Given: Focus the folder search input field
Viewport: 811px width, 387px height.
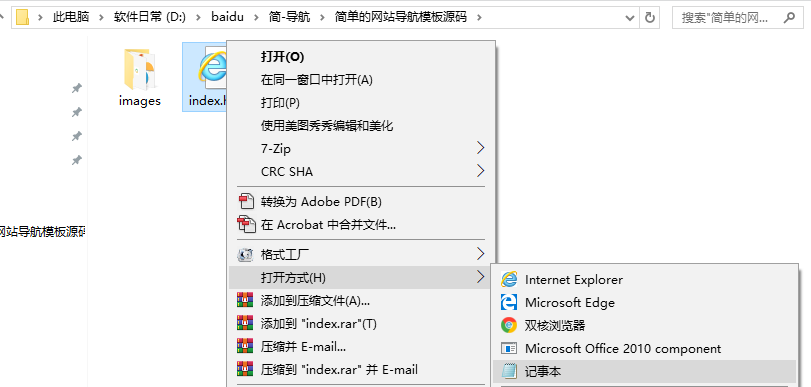Looking at the screenshot, I should (x=728, y=18).
